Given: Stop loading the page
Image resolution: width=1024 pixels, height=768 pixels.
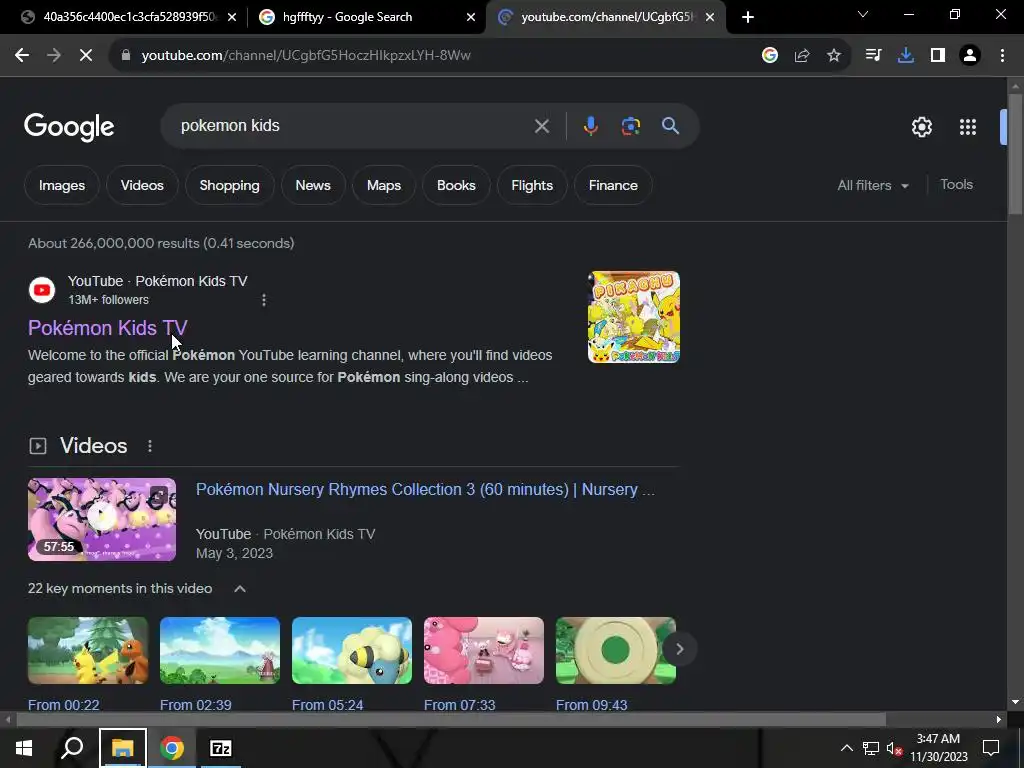Looking at the screenshot, I should [x=86, y=56].
